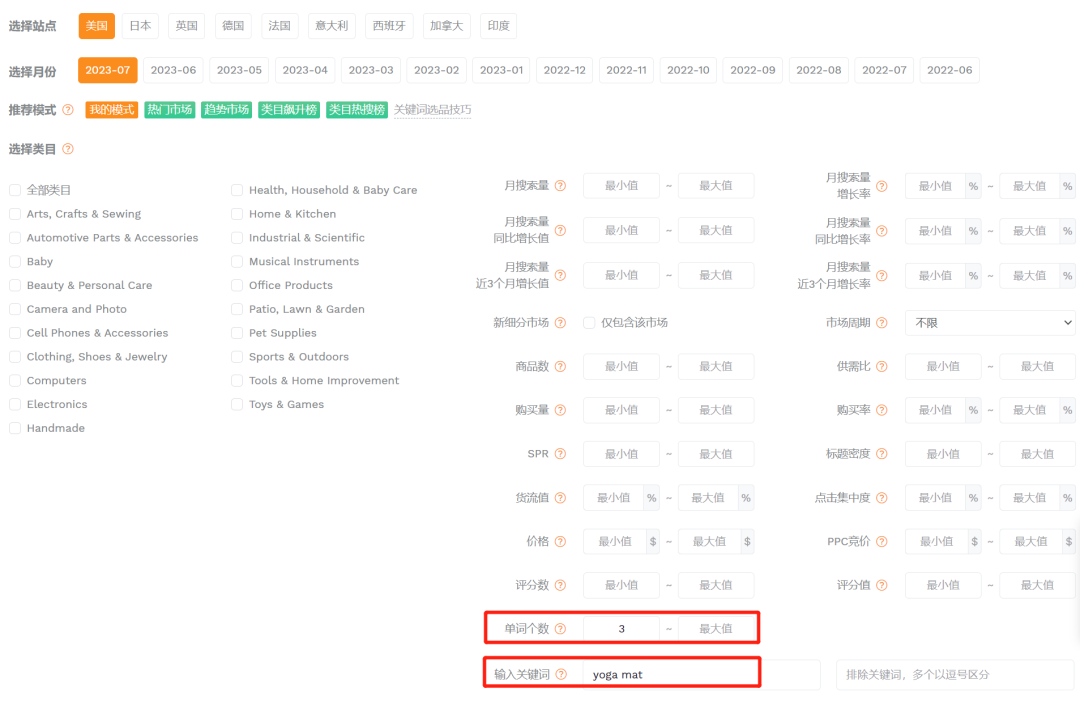
Task: Select 美国 site tab
Action: (96, 25)
